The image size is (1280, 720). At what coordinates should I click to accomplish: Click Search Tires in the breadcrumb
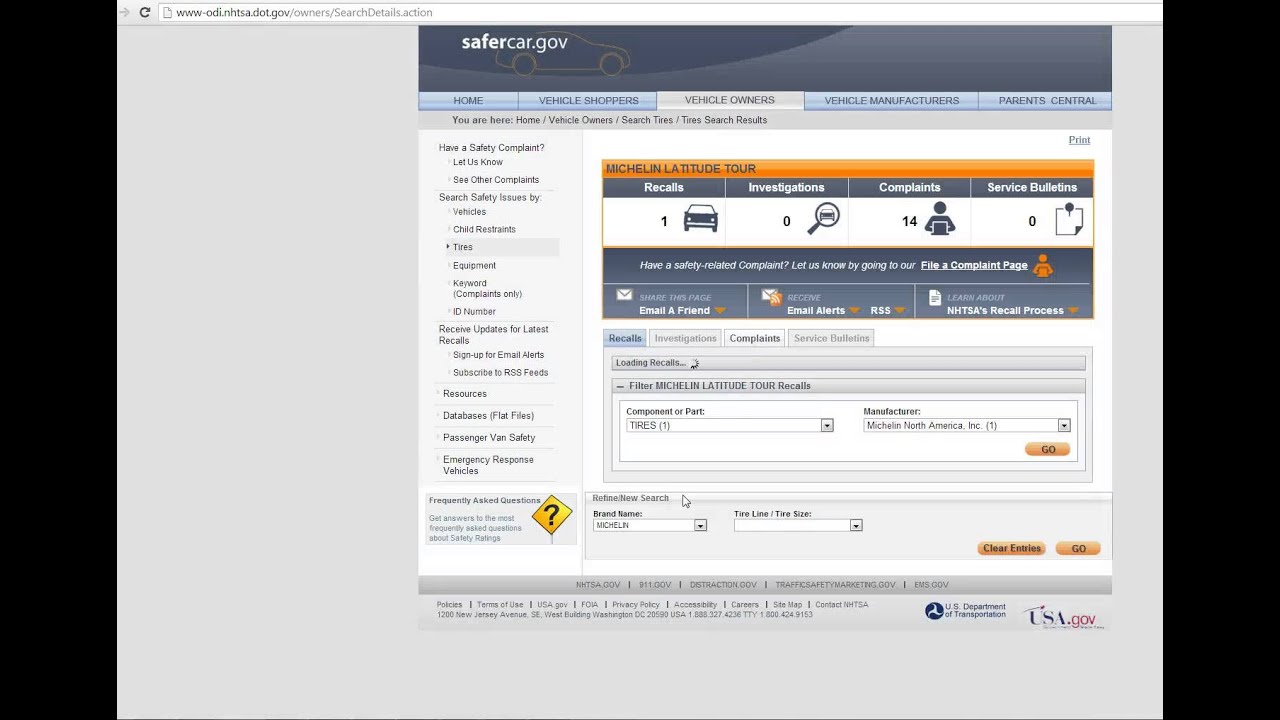click(x=647, y=120)
